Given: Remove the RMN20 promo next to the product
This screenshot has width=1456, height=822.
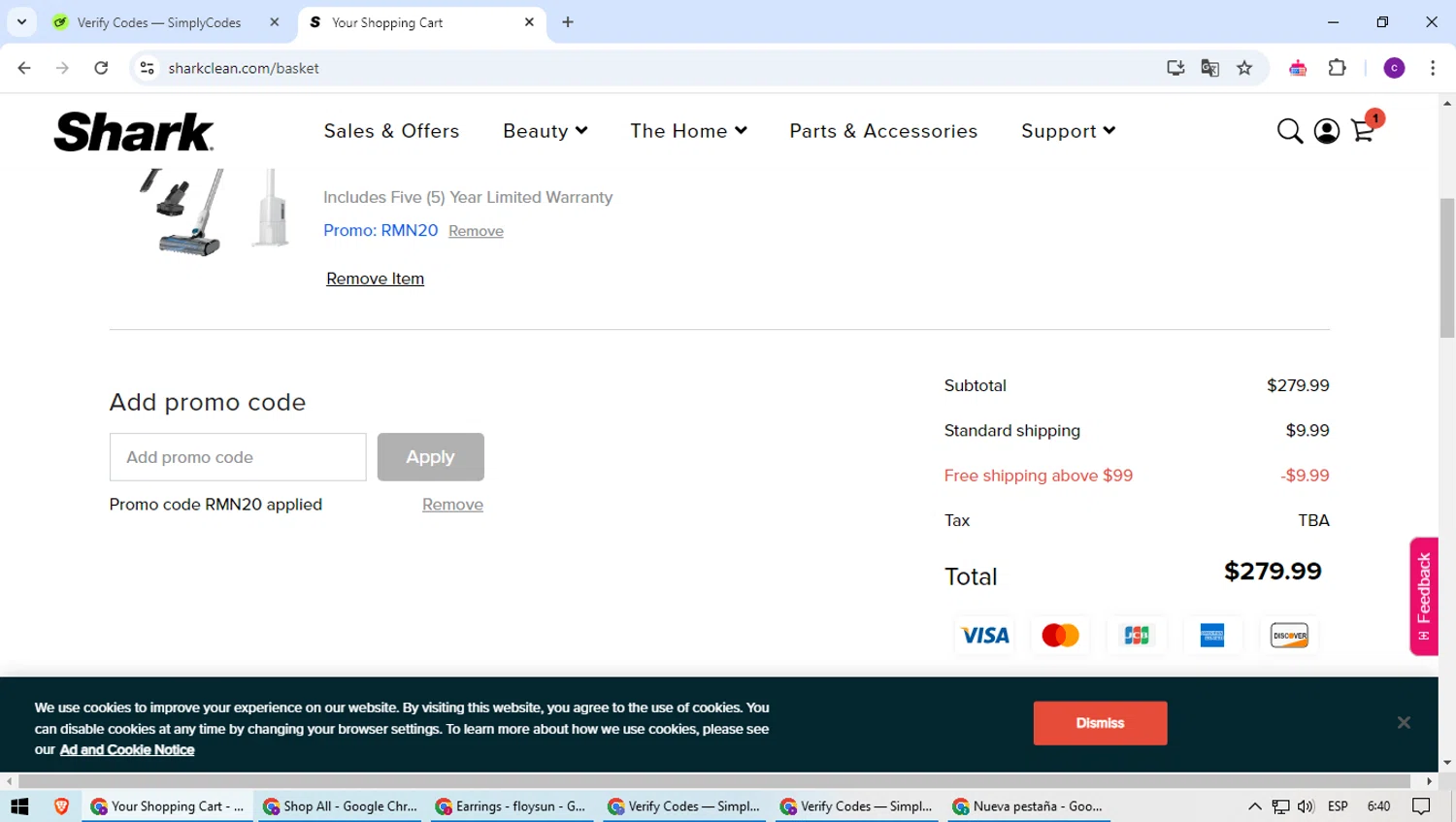Looking at the screenshot, I should pos(476,231).
